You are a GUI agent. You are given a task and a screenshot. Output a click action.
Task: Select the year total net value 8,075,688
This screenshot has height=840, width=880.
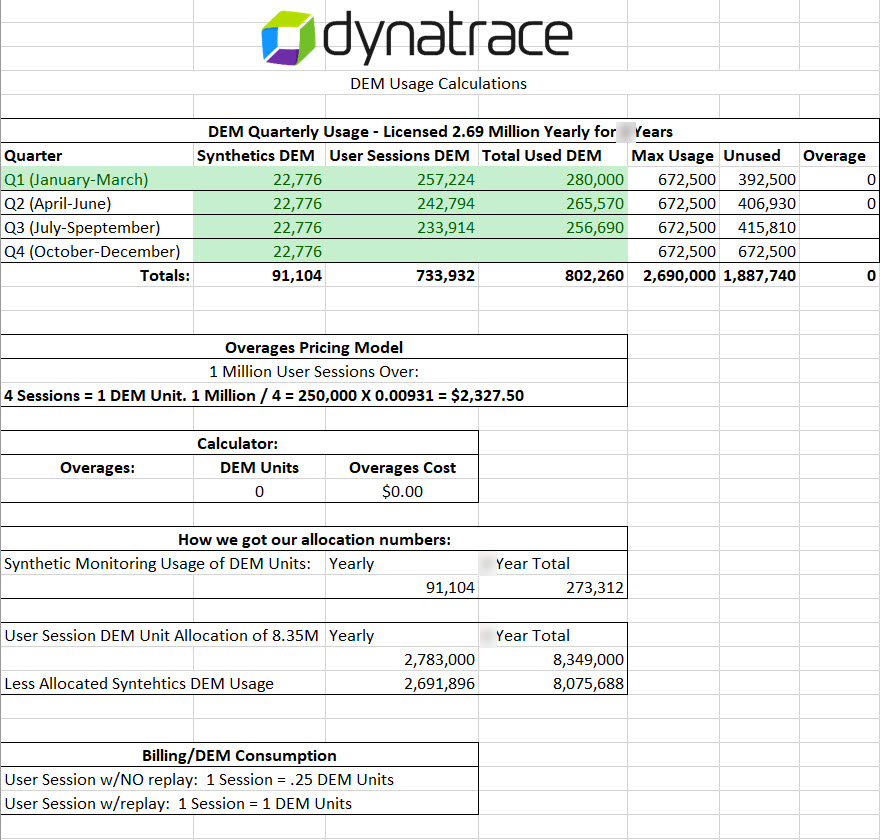tap(588, 683)
